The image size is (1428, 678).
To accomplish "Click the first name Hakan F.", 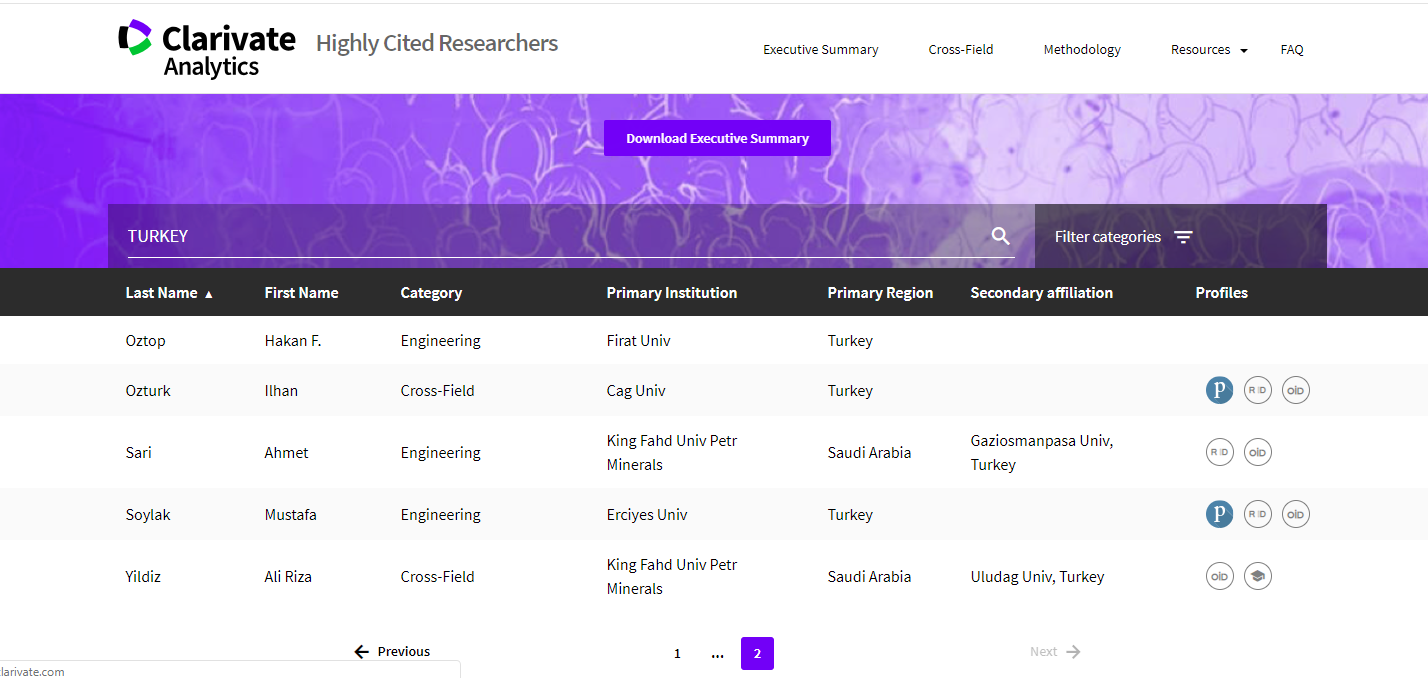I will [292, 340].
